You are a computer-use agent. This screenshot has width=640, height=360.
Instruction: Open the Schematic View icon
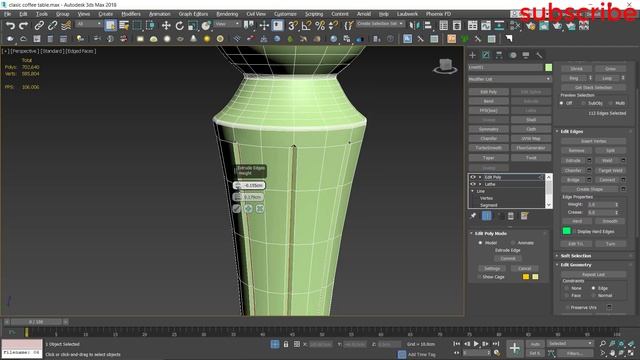pos(499,26)
